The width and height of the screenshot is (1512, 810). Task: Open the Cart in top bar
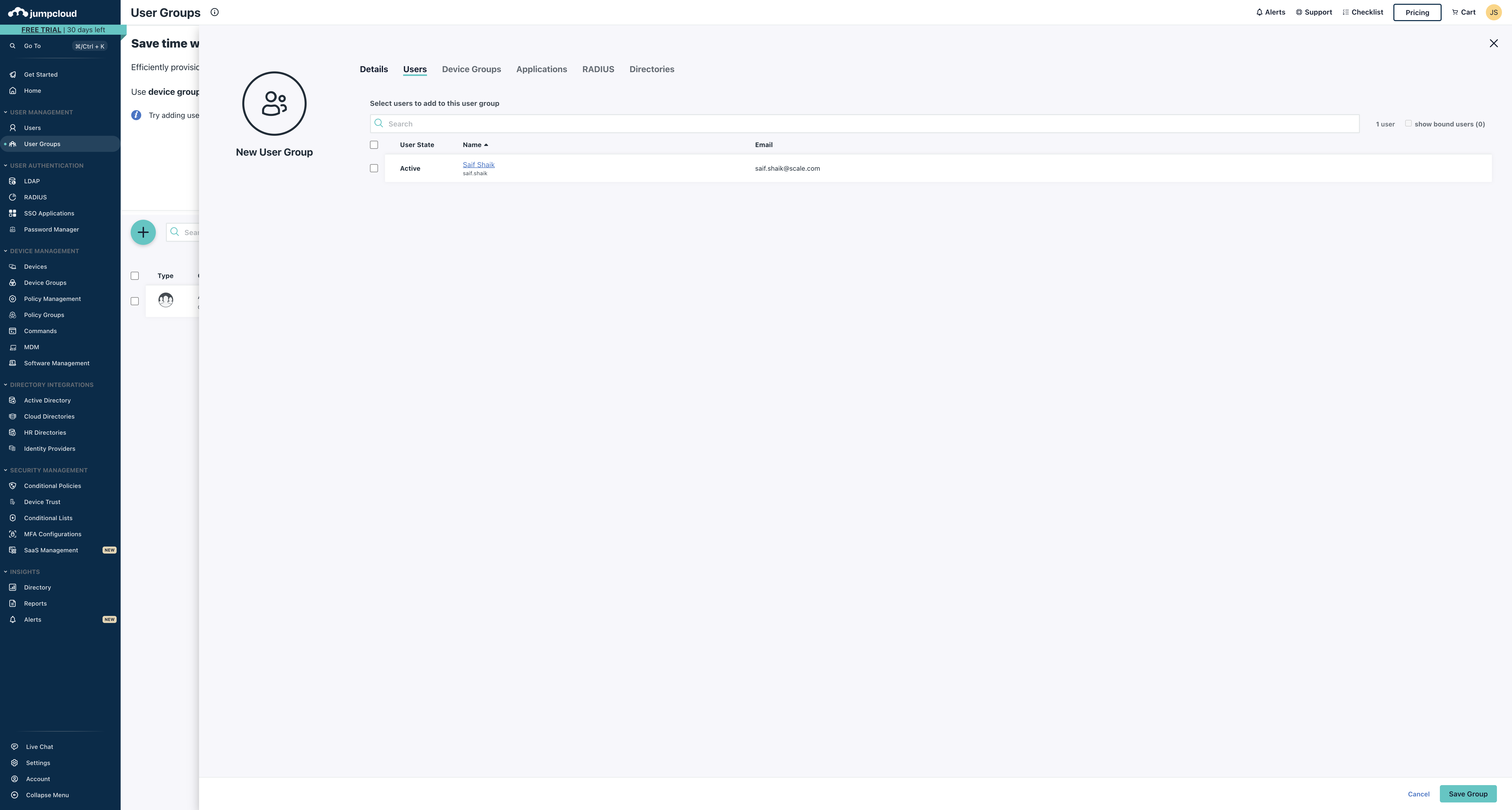[x=1463, y=12]
